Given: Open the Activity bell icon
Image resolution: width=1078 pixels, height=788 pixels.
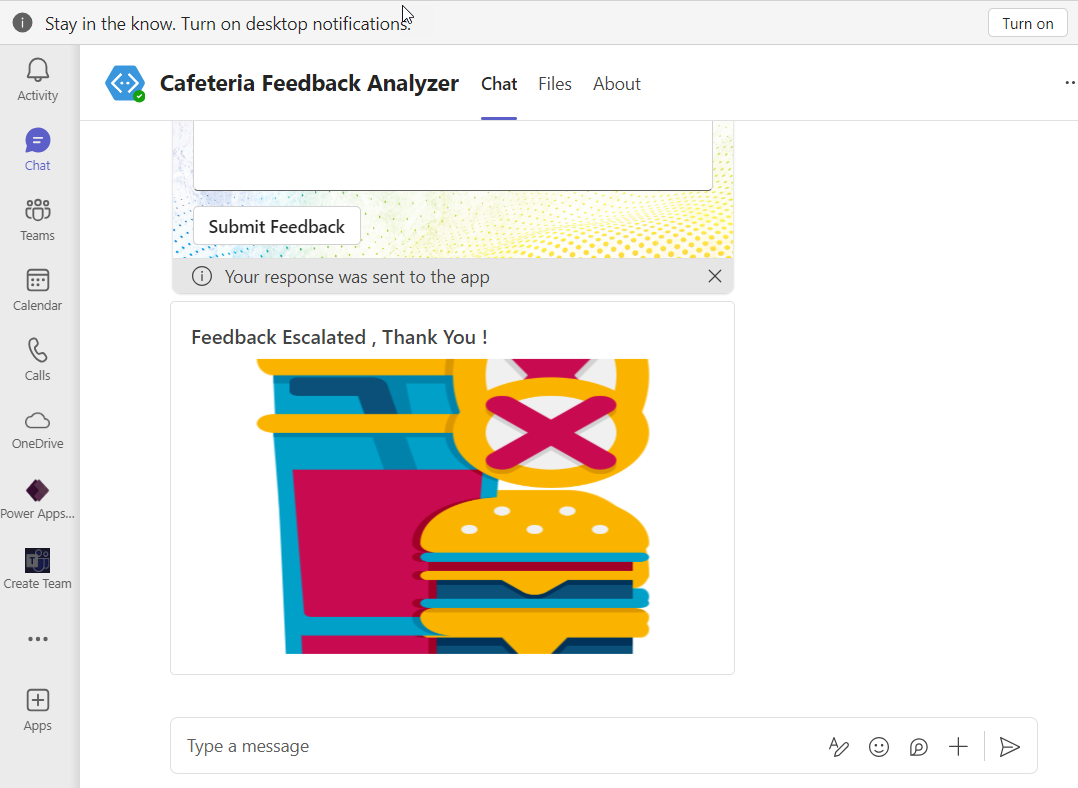Looking at the screenshot, I should pyautogui.click(x=38, y=79).
